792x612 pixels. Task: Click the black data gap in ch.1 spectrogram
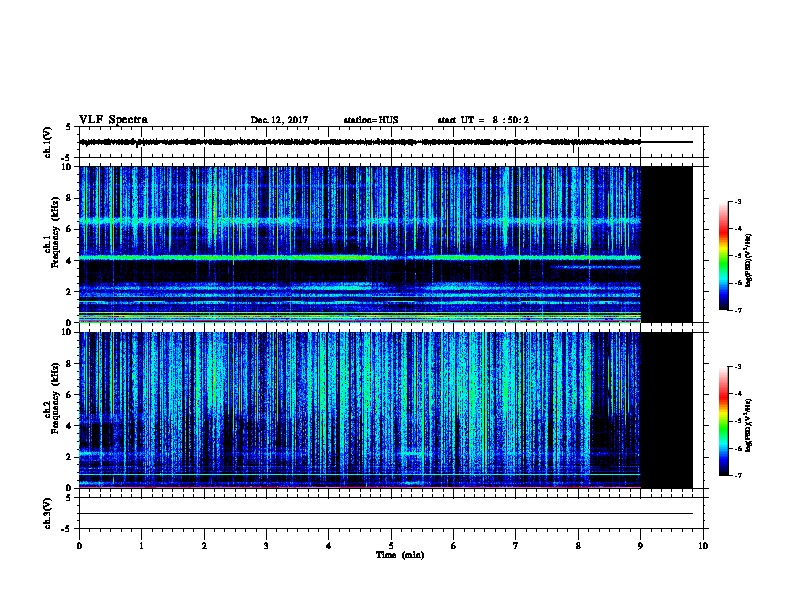click(666, 244)
